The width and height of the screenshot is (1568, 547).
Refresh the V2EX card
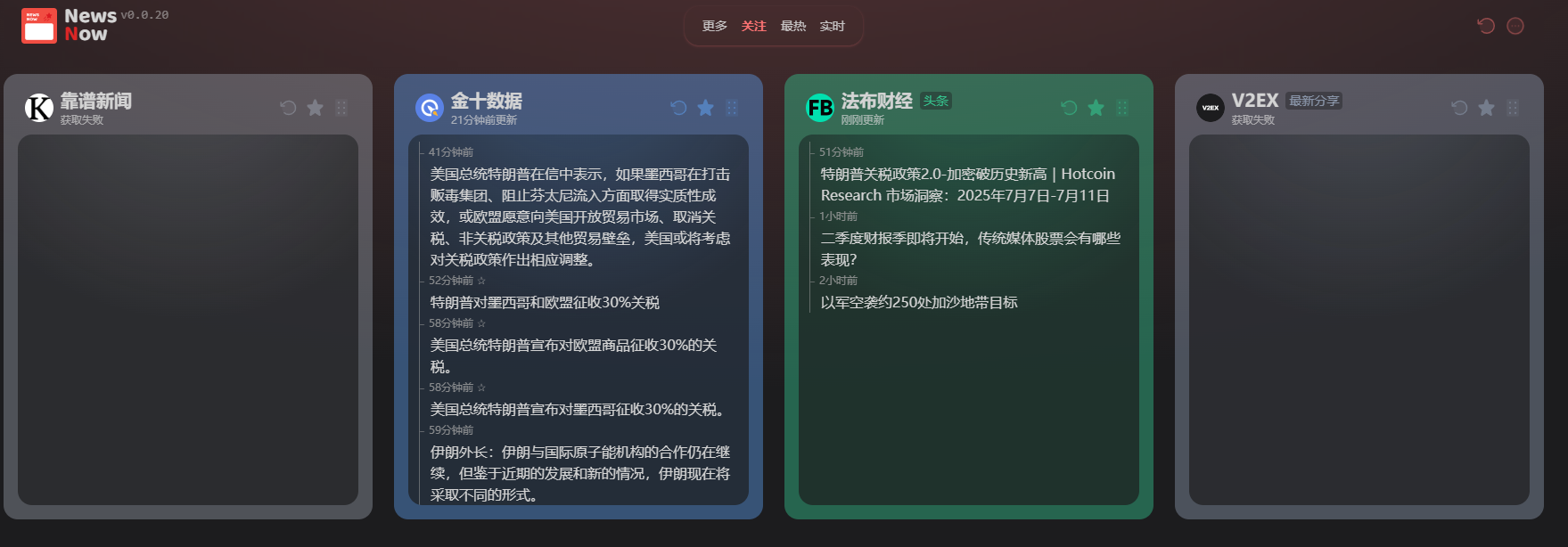click(x=1459, y=108)
